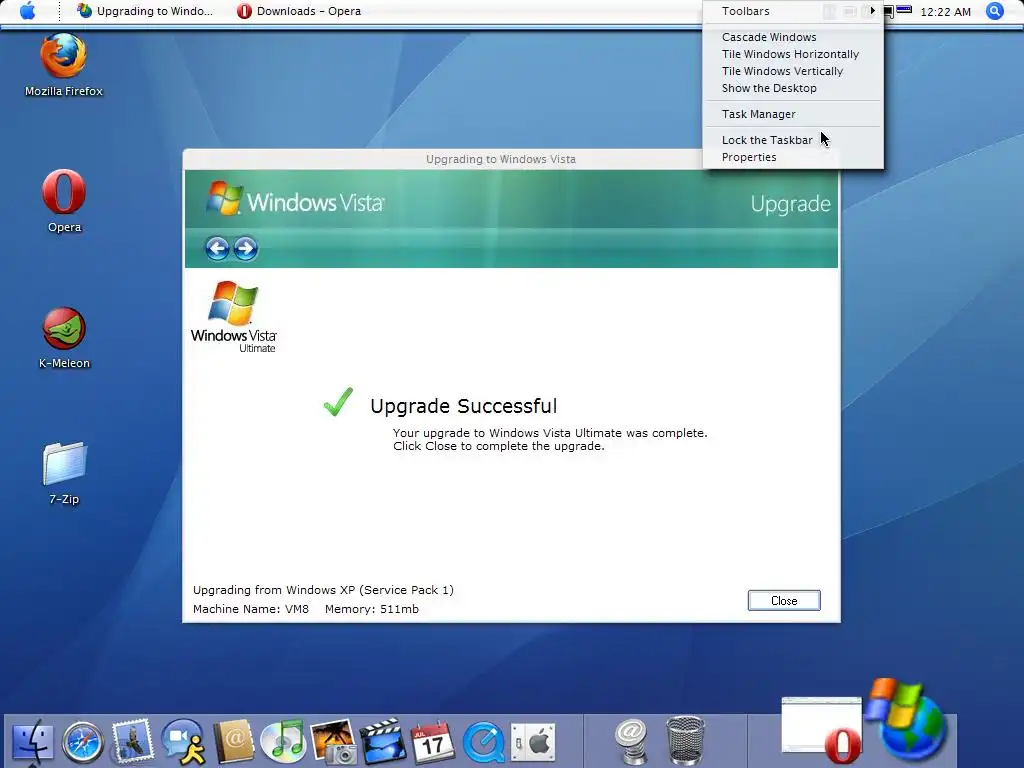Click the Forward arrow in upgrade window

tap(246, 249)
